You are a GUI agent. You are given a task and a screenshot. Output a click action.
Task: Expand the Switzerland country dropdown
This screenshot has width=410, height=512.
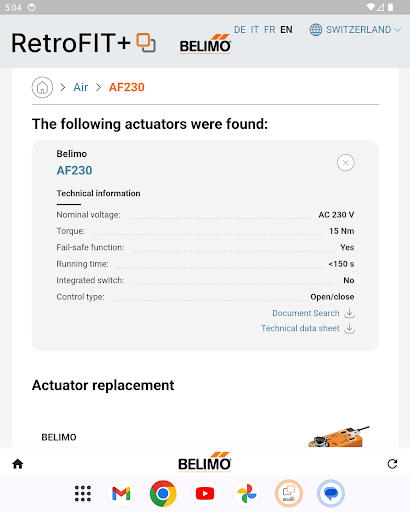[x=355, y=30]
